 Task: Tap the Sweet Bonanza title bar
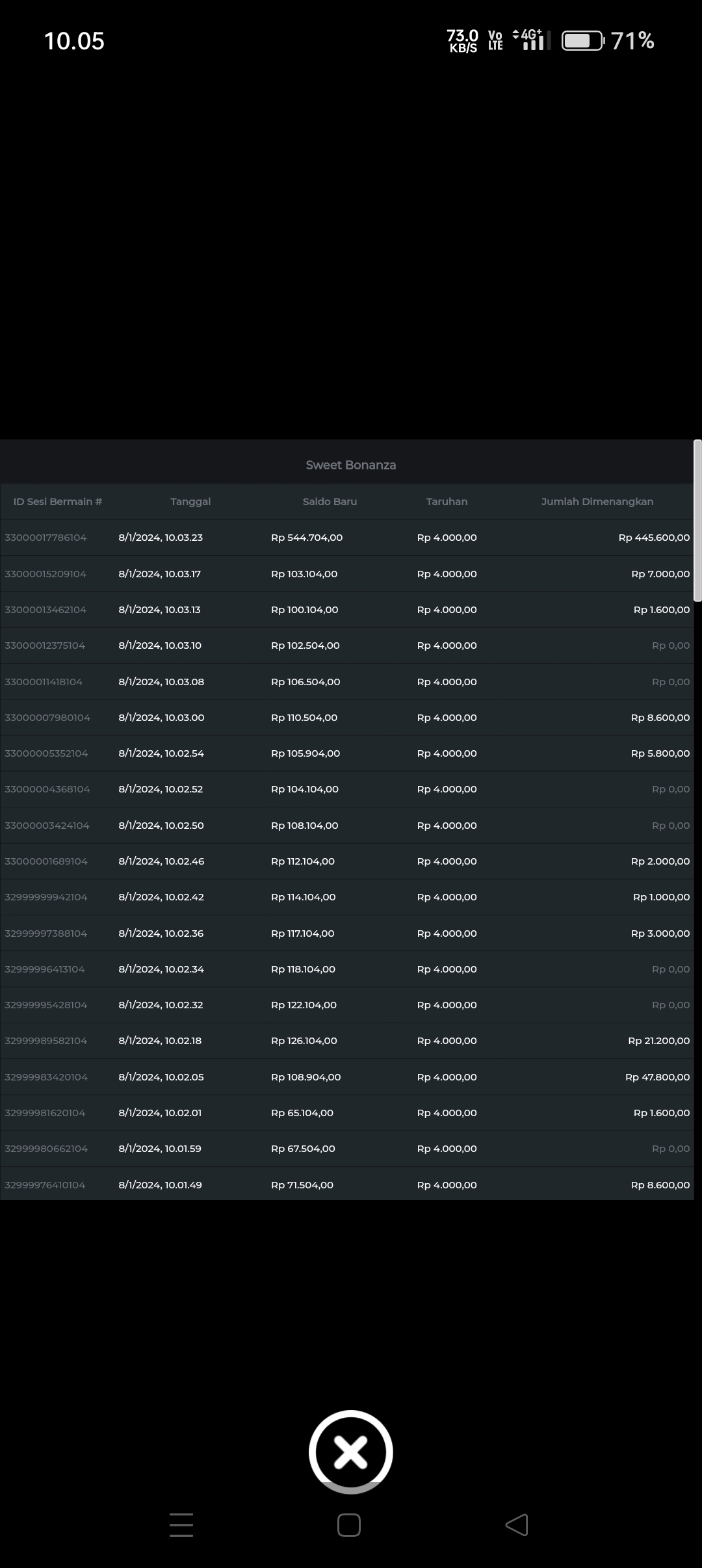[350, 465]
